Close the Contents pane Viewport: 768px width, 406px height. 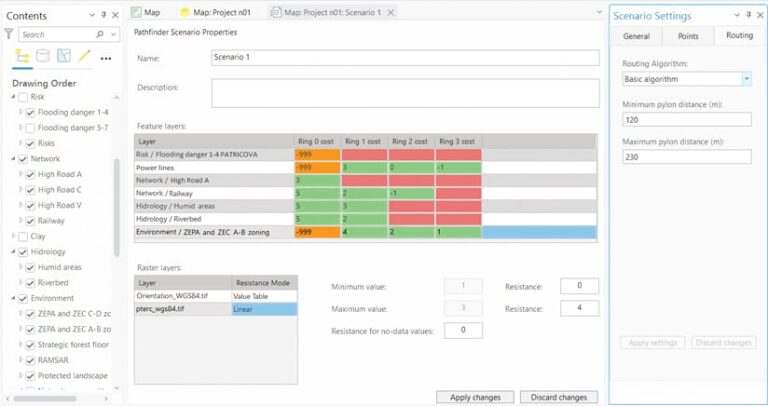click(x=116, y=15)
